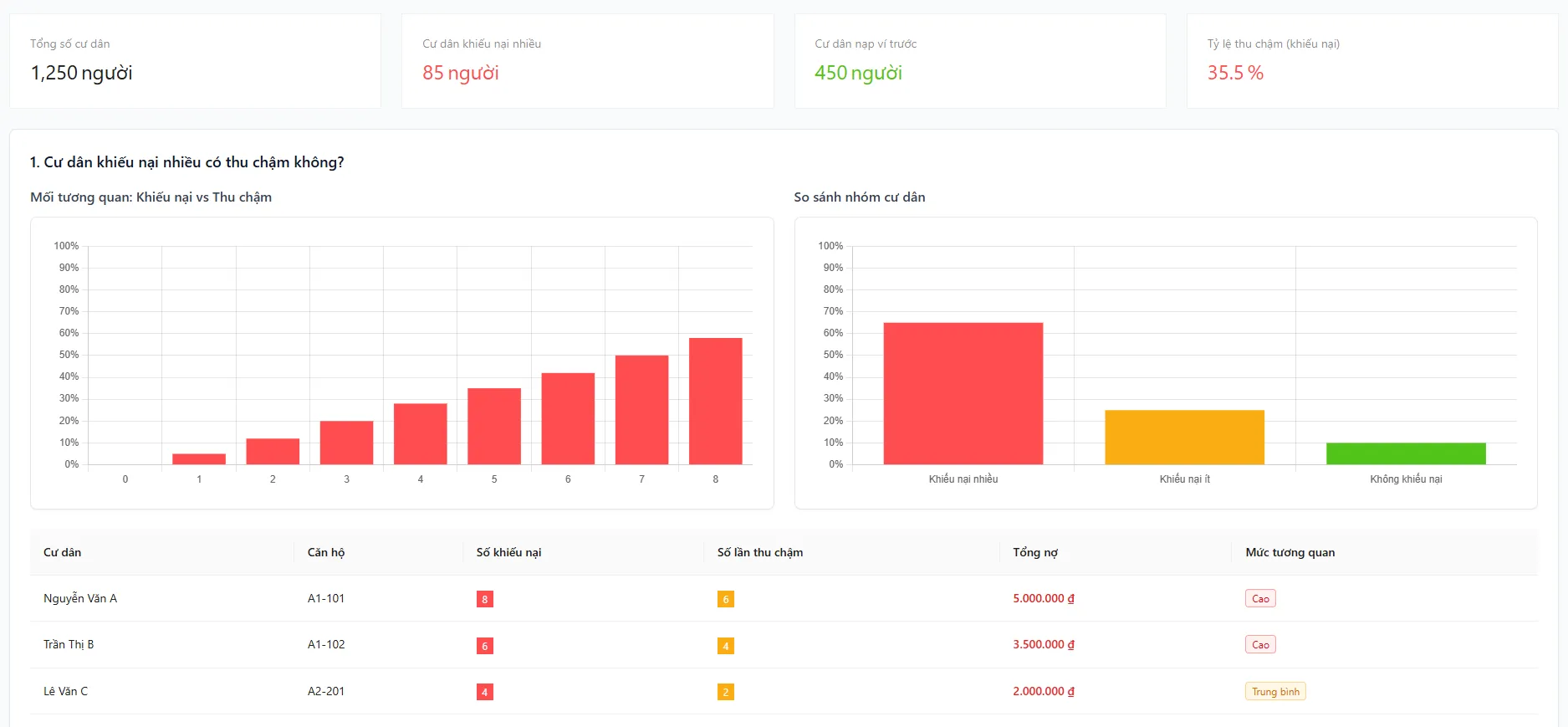Select the green "Không khiếu nại" group bar
This screenshot has width=1568, height=727.
click(x=1406, y=453)
